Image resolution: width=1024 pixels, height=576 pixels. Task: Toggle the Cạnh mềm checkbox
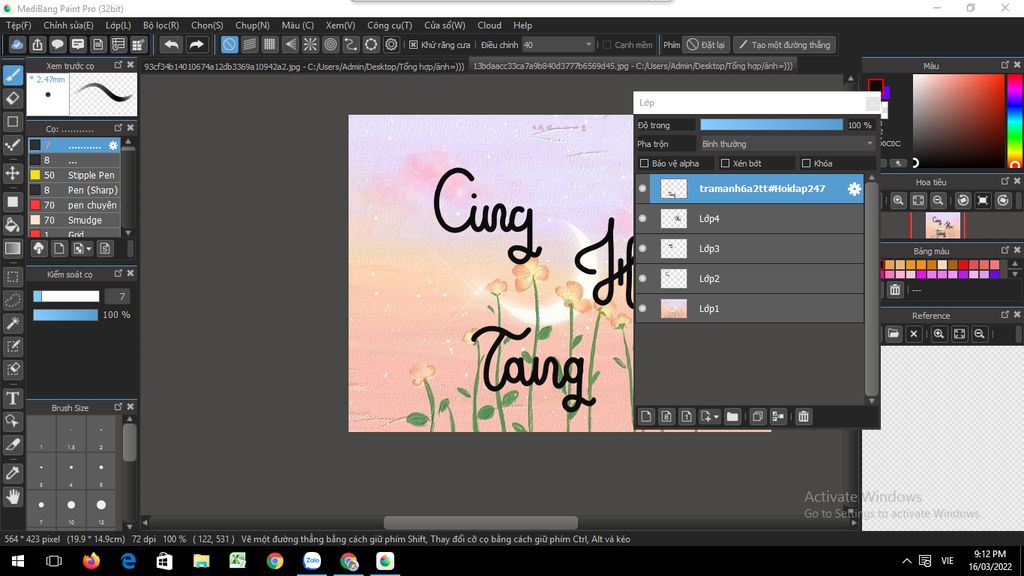[607, 45]
